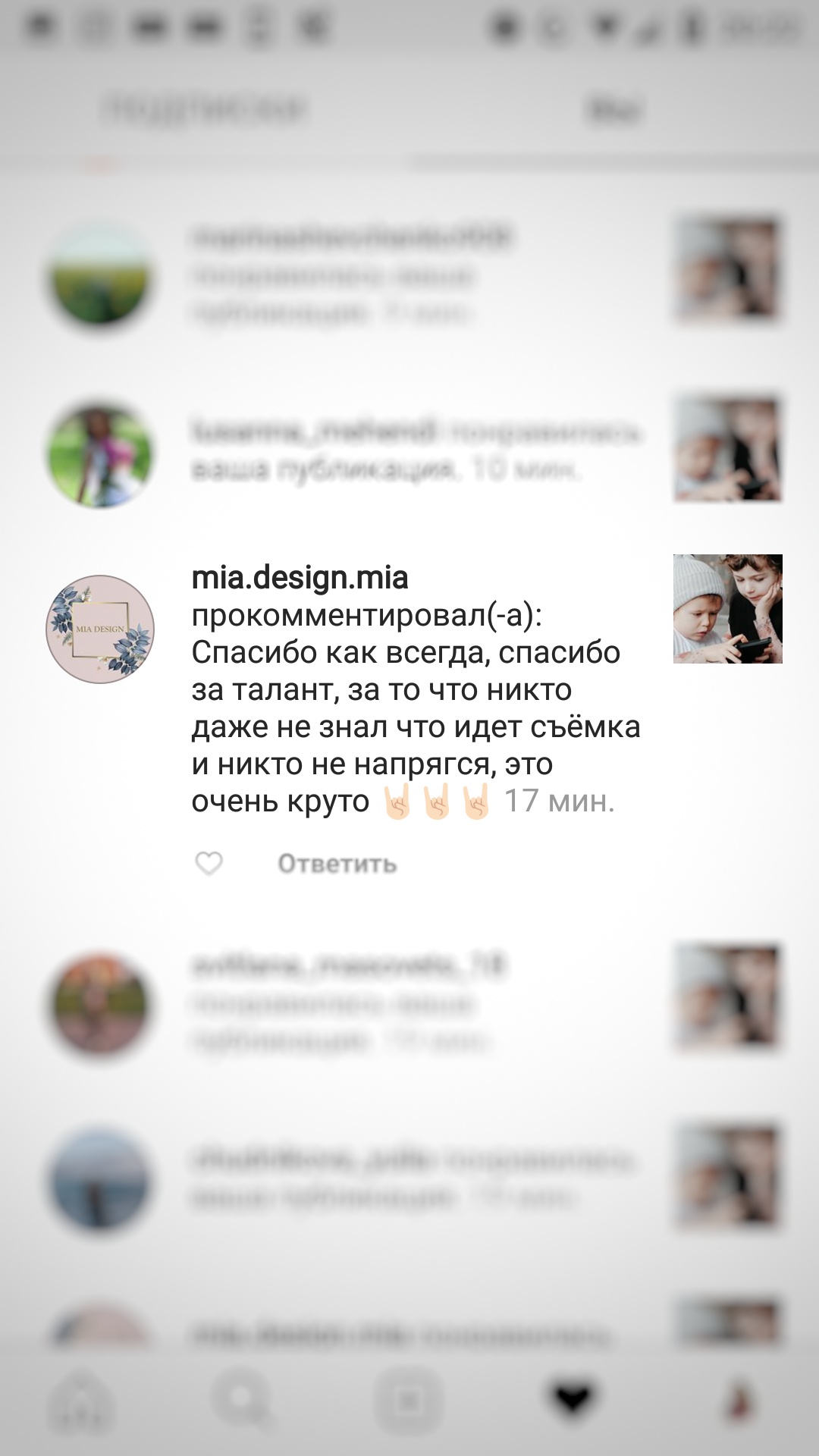This screenshot has height=1456, width=819.
Task: Open post thumbnail below the comment's thumbnail
Action: pos(728,998)
